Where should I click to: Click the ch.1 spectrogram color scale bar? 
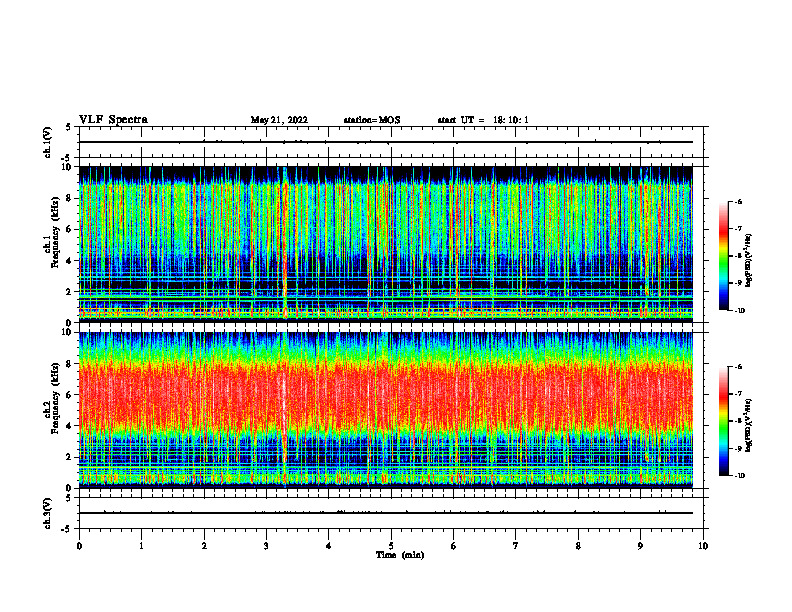tap(723, 256)
